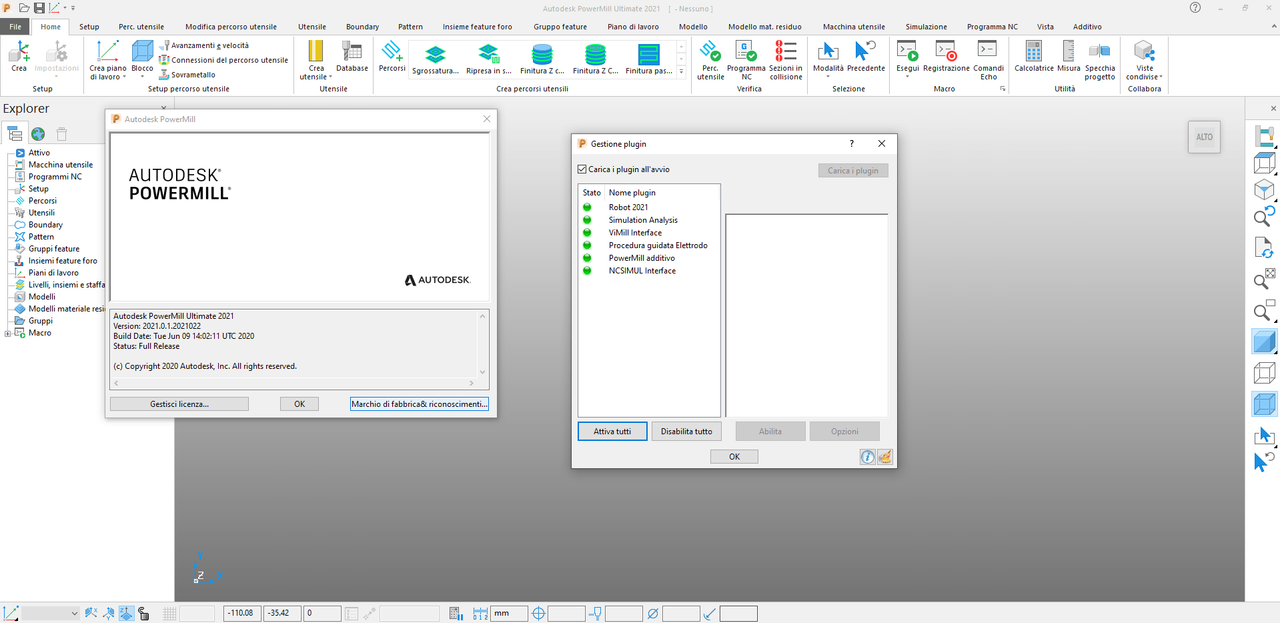Click the Gestisci licenza... button
The height and width of the screenshot is (623, 1280).
[x=179, y=404]
